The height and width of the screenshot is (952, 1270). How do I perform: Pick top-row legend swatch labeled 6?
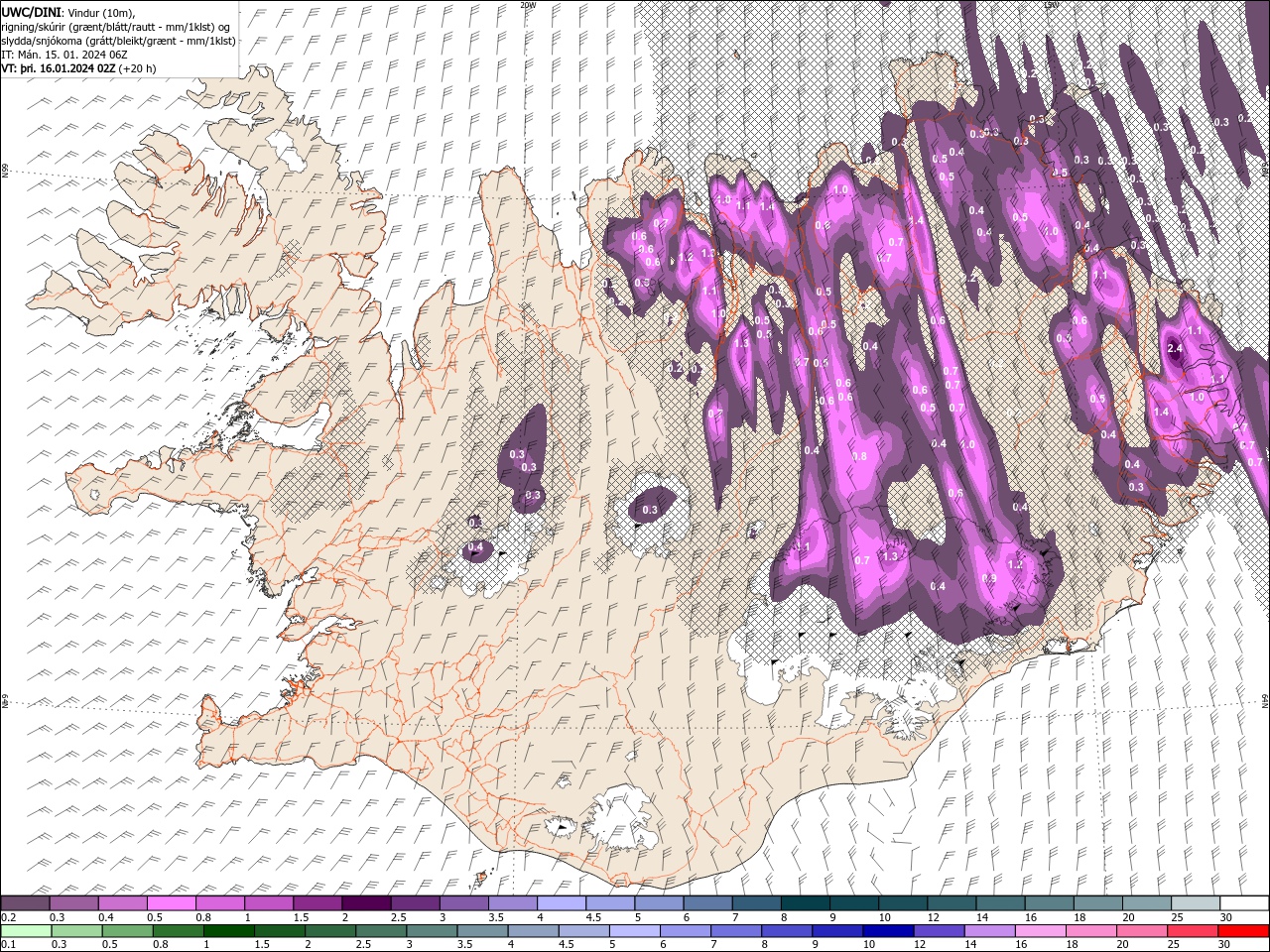pyautogui.click(x=707, y=903)
